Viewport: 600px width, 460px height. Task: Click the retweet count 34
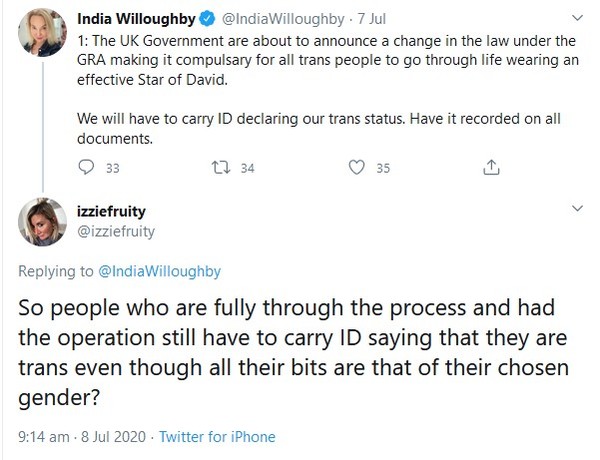coord(247,168)
